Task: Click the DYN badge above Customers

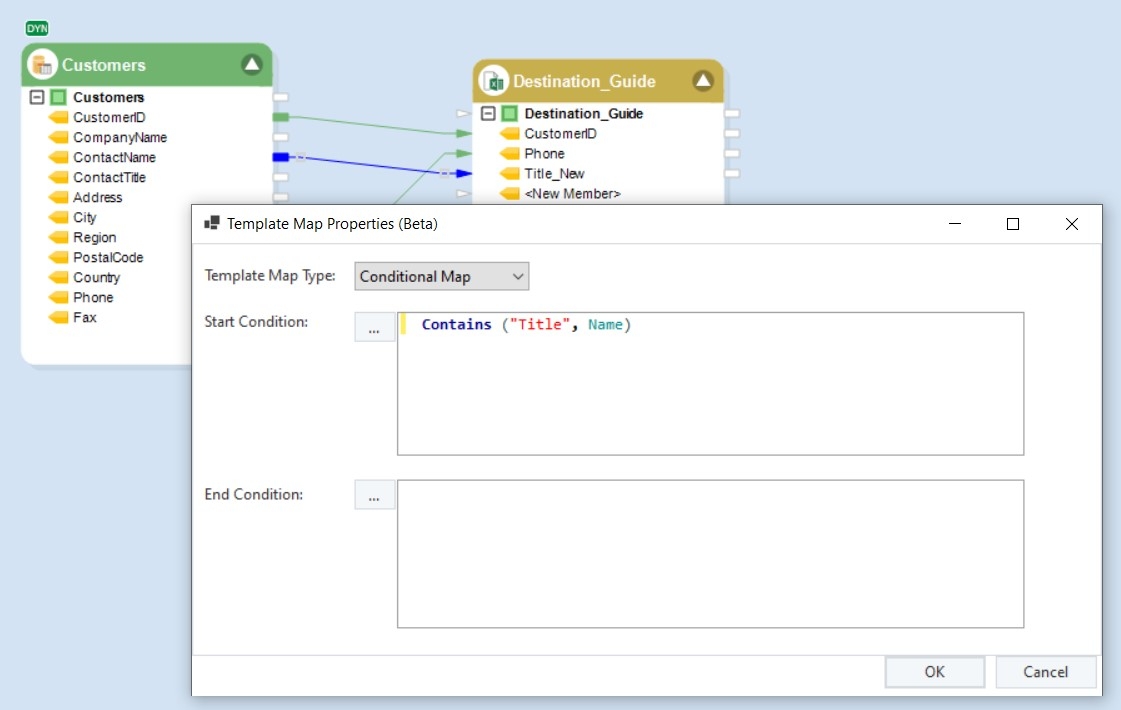Action: pos(37,28)
